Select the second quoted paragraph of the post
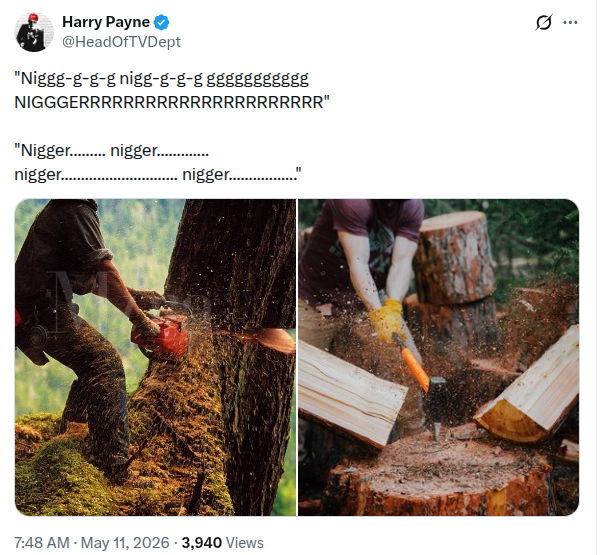This screenshot has height=555, width=605. (158, 162)
